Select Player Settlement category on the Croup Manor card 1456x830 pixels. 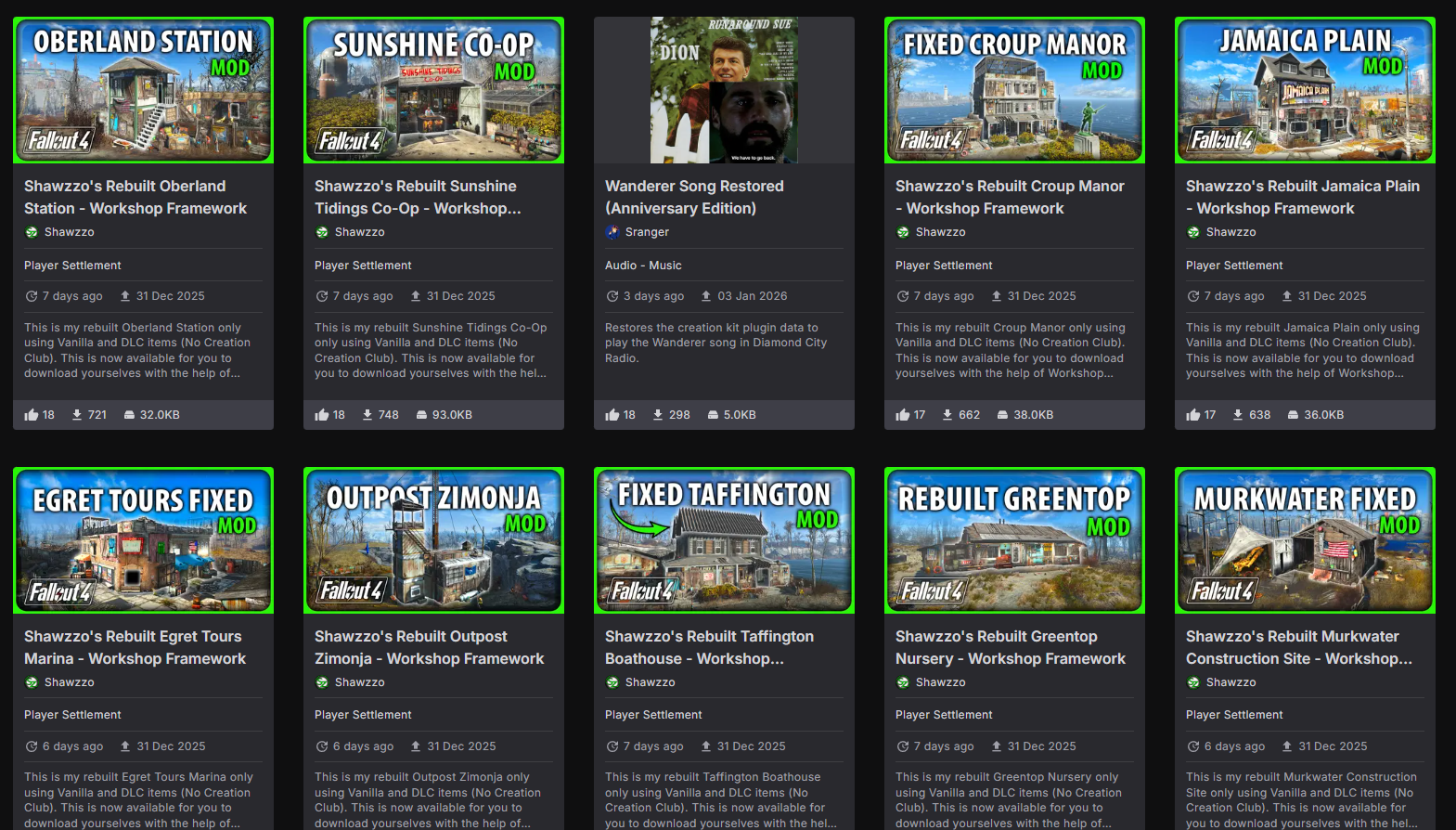[944, 266]
